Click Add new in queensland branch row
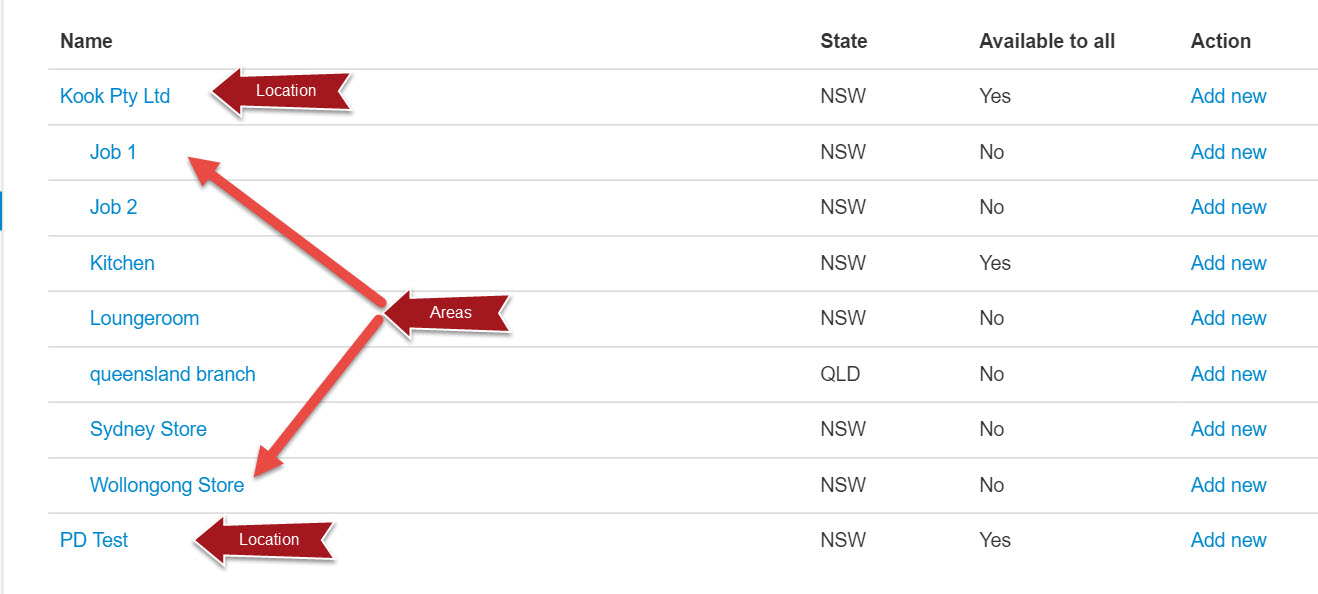Image resolution: width=1318 pixels, height=594 pixels. 1228,374
